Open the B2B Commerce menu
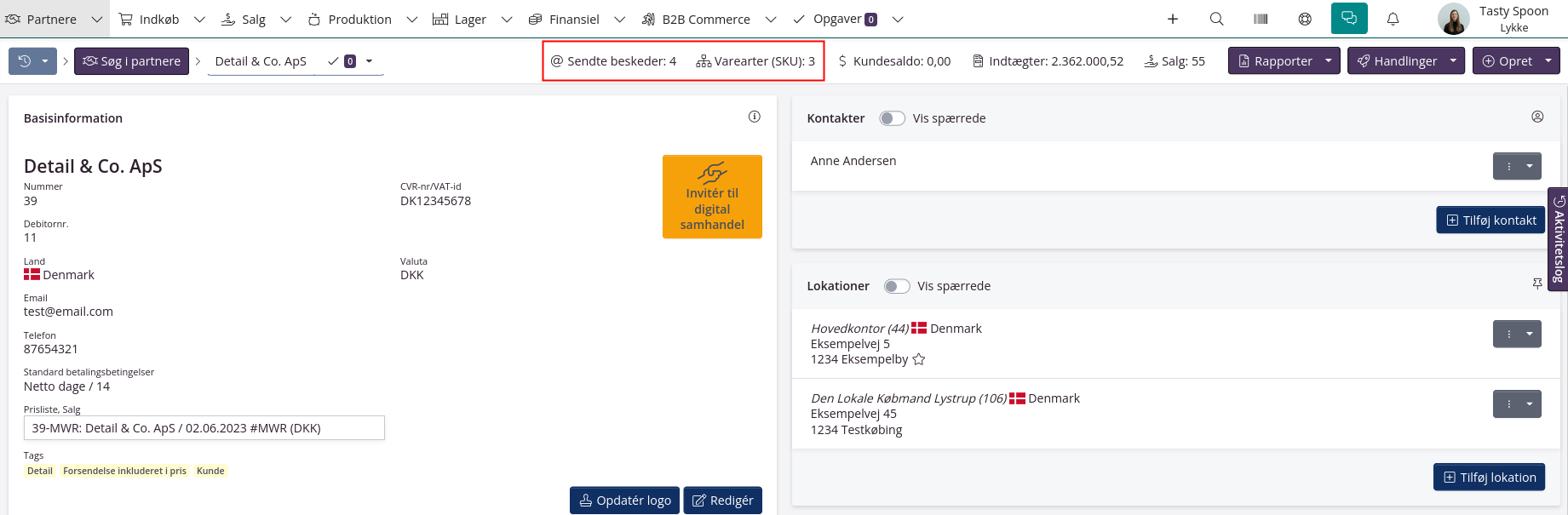The width and height of the screenshot is (1568, 515). click(x=696, y=19)
